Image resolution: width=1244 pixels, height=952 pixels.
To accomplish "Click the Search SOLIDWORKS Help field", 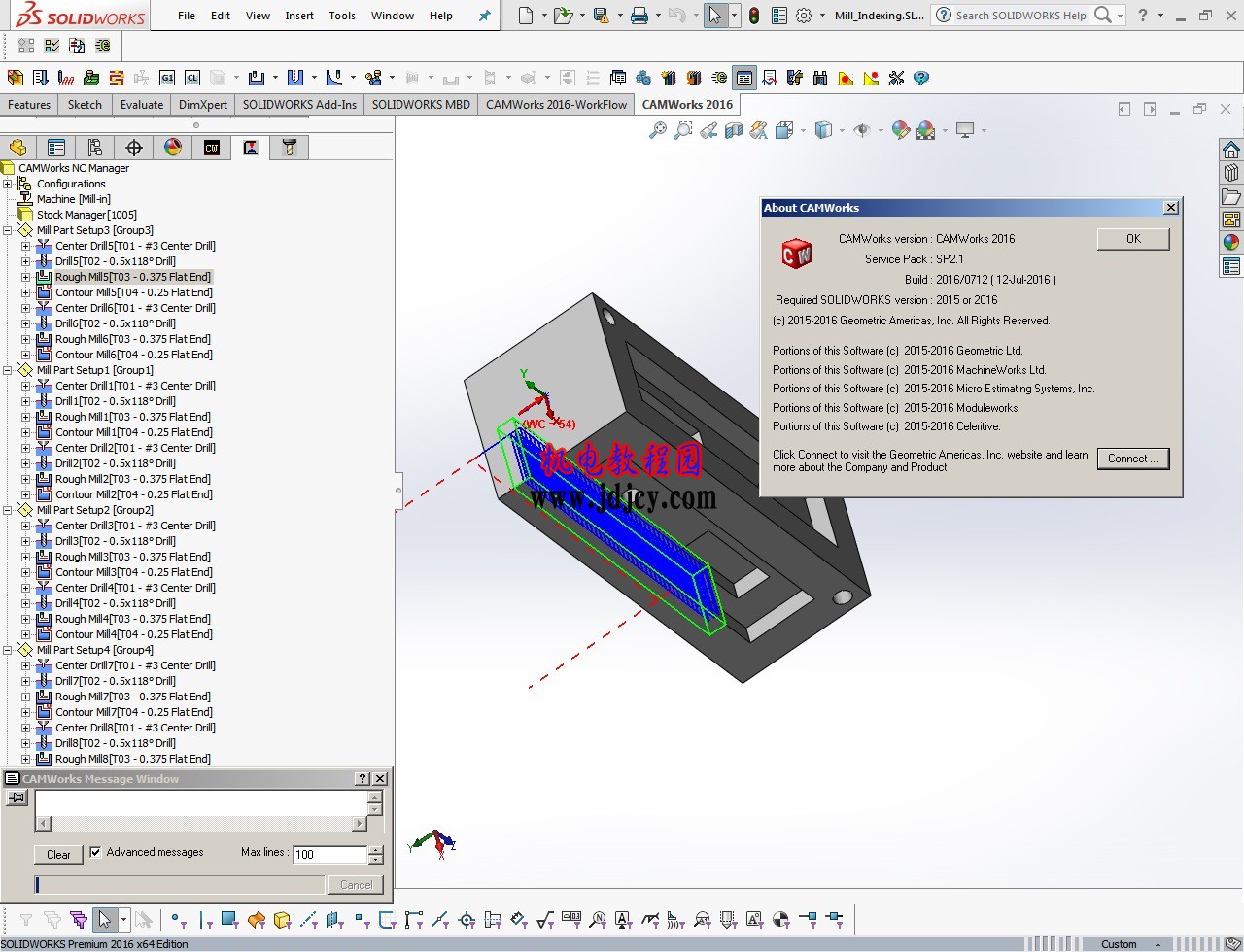I will click(1020, 16).
